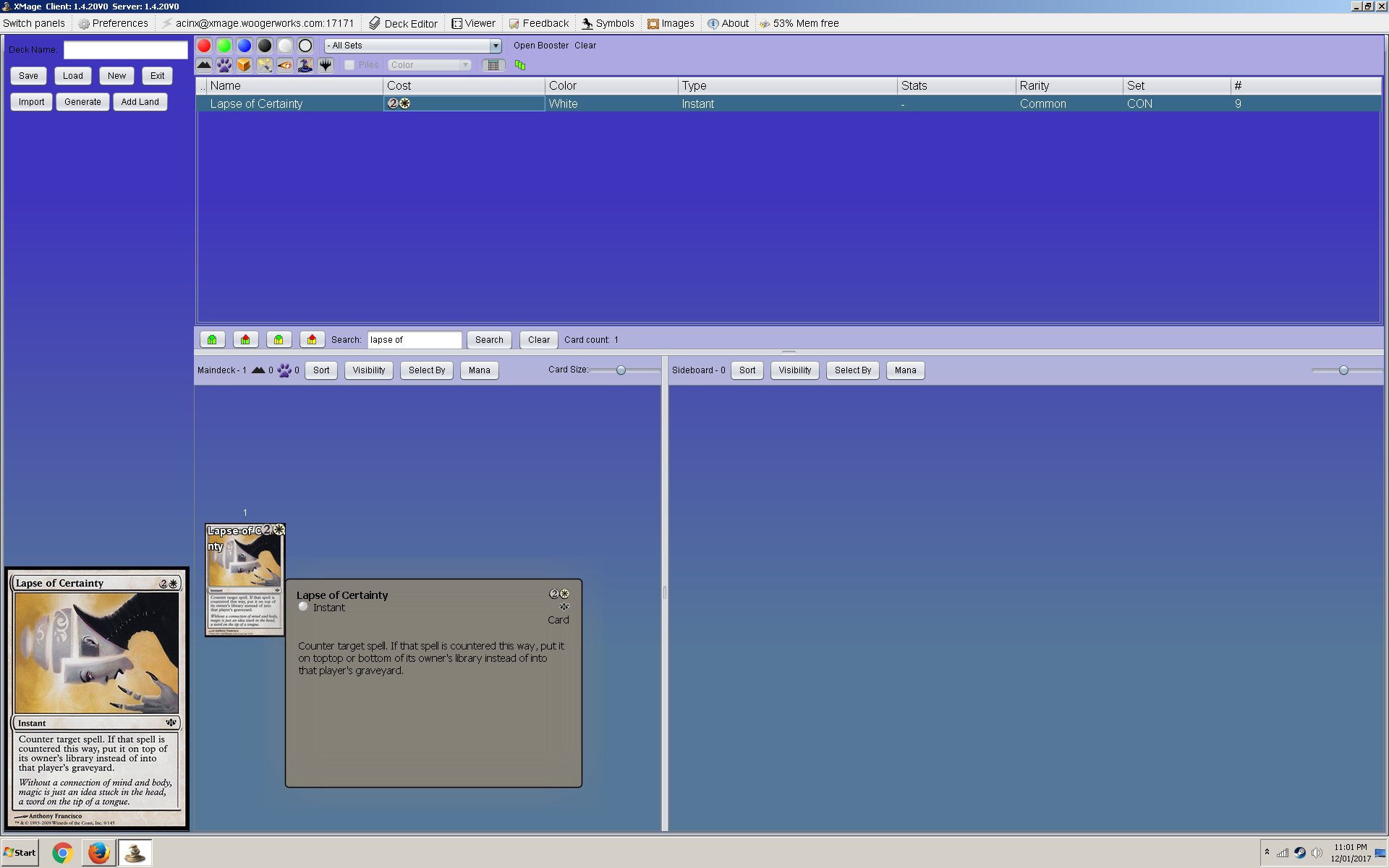Open the Deck Editor toolbar item
Screen dimensions: 1389x868
pyautogui.click(x=403, y=23)
